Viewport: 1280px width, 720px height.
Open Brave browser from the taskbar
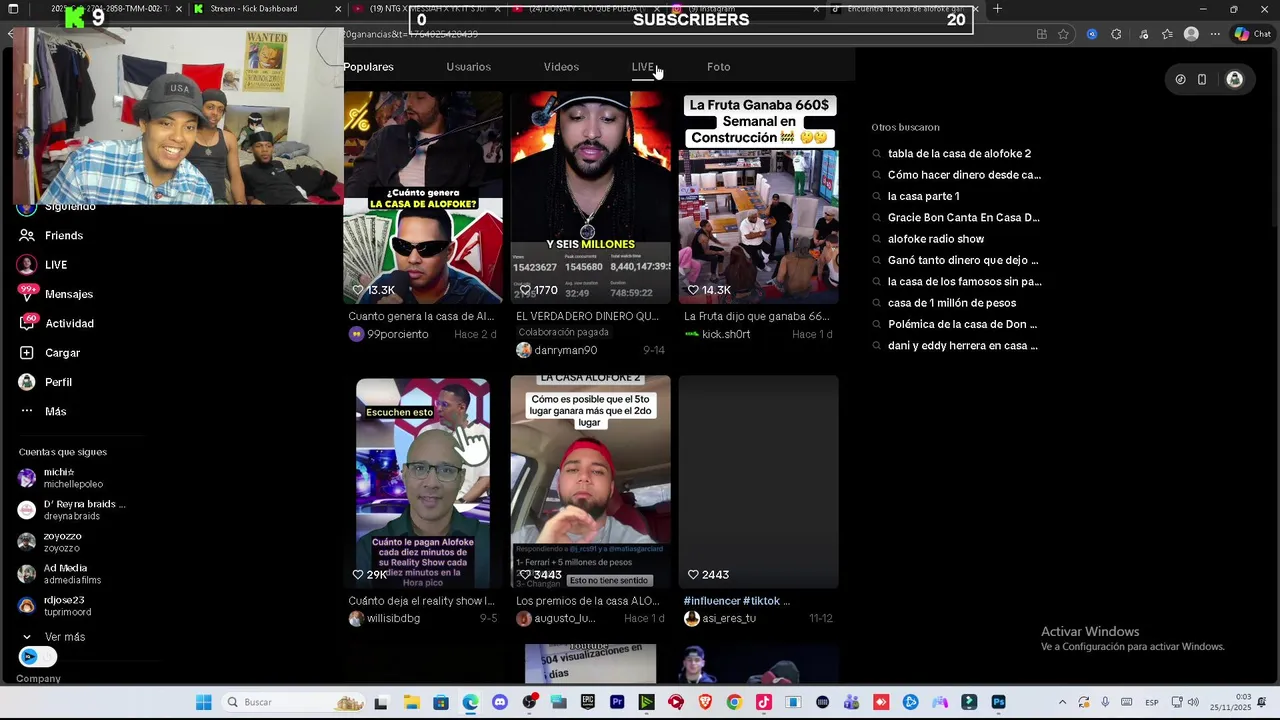[x=705, y=702]
